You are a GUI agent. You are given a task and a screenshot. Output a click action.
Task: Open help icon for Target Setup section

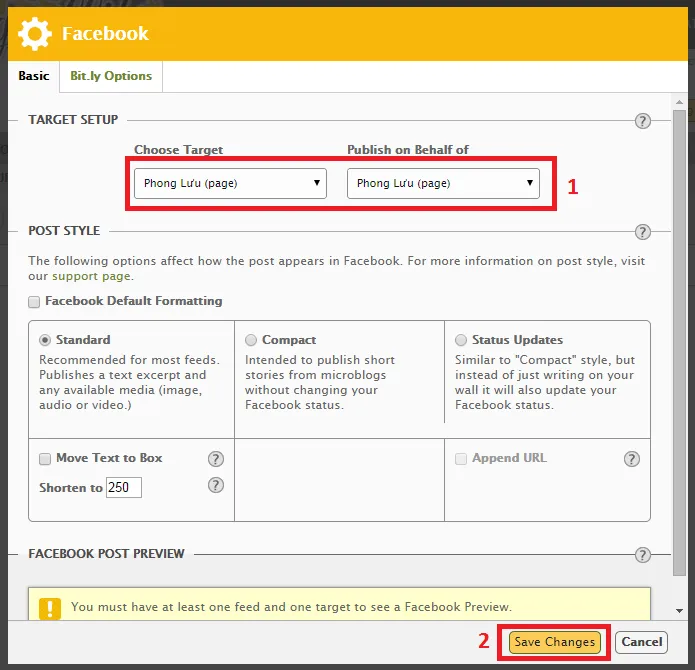pyautogui.click(x=643, y=121)
